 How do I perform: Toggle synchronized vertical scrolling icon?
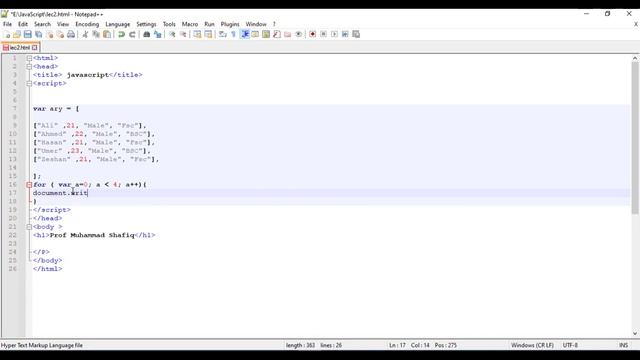[x=197, y=34]
